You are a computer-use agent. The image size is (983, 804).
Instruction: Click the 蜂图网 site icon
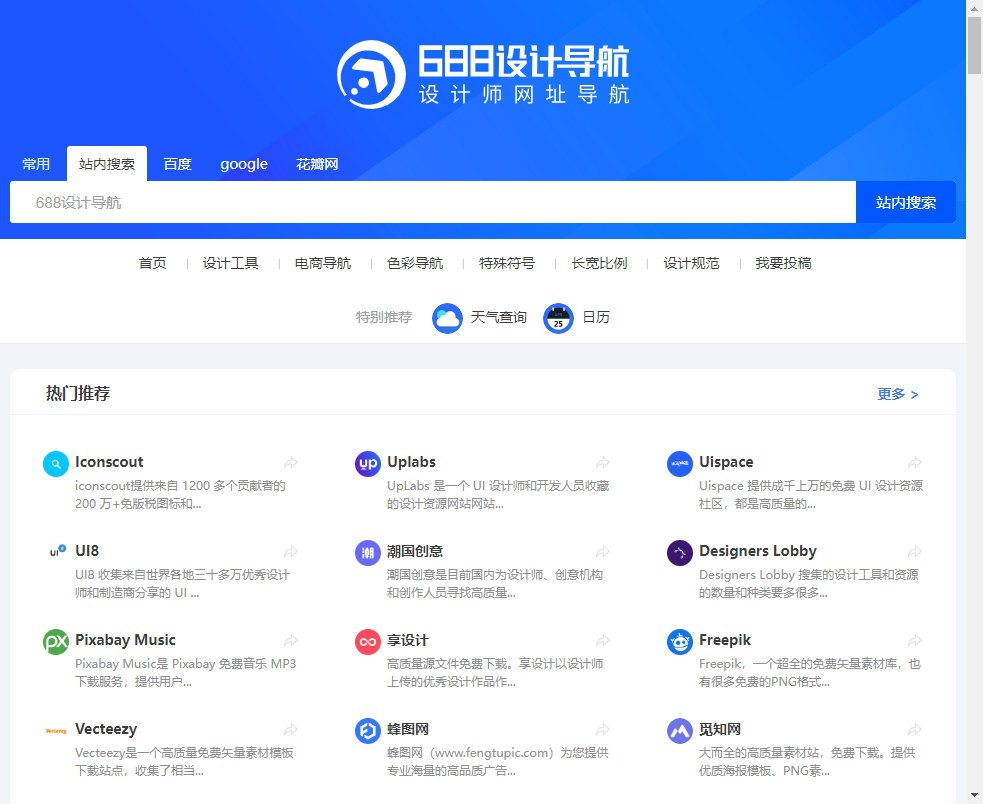click(x=367, y=731)
